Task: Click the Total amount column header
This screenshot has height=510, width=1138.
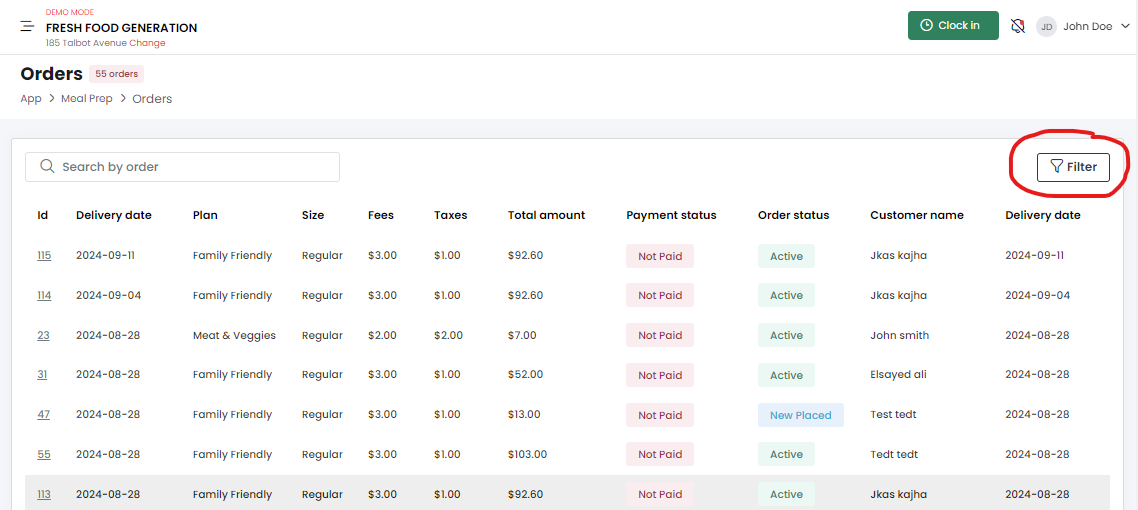Action: click(547, 215)
